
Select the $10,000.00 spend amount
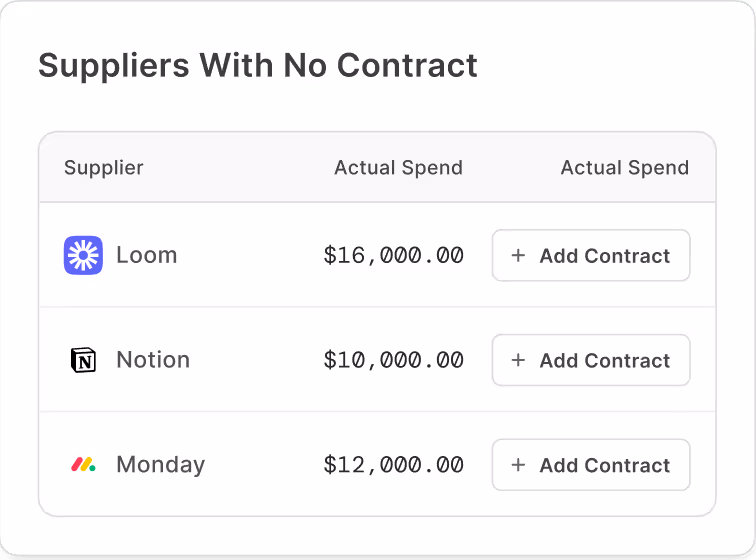(x=393, y=360)
